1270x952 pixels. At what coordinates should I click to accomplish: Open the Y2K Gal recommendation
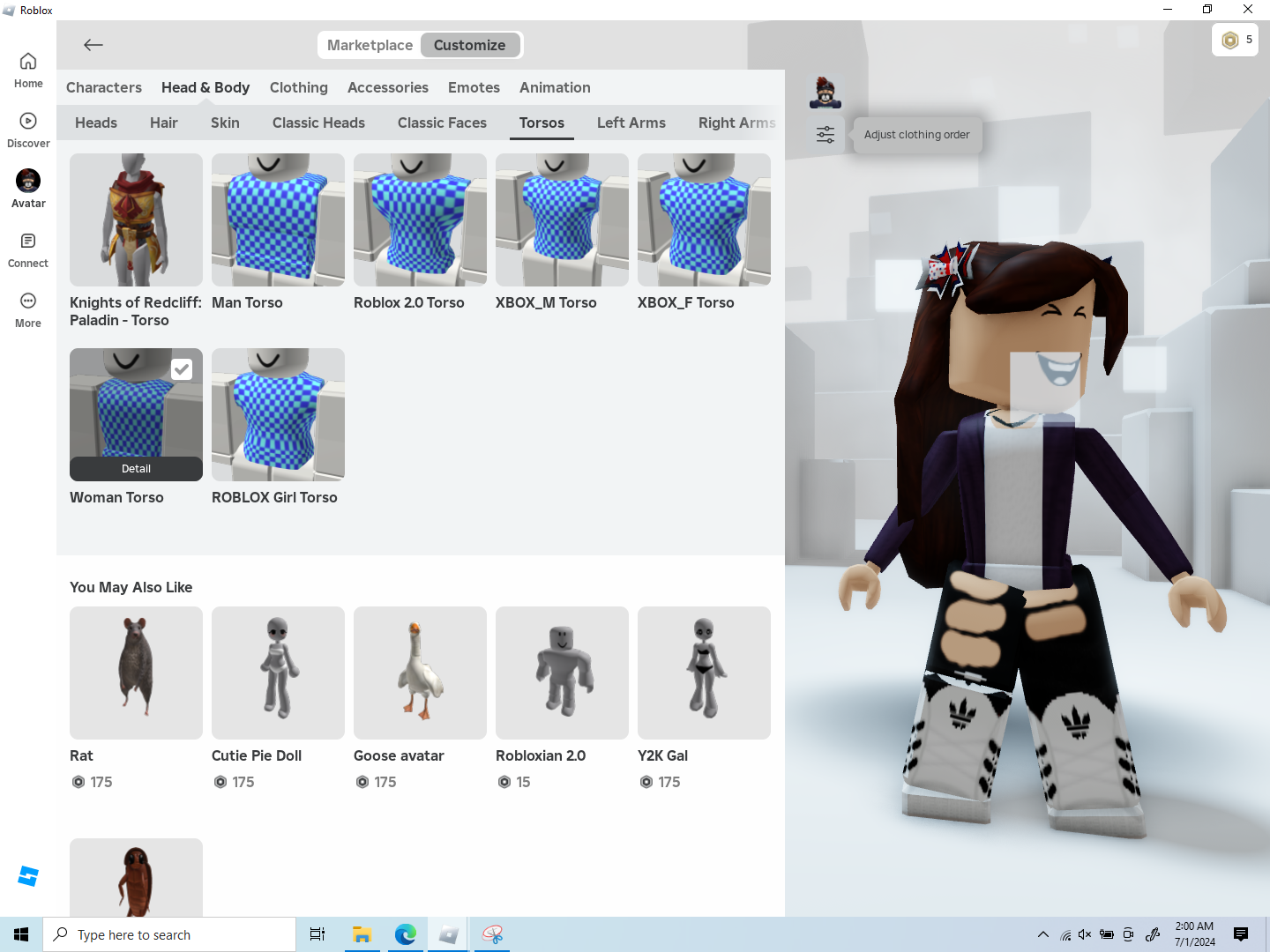pos(704,673)
